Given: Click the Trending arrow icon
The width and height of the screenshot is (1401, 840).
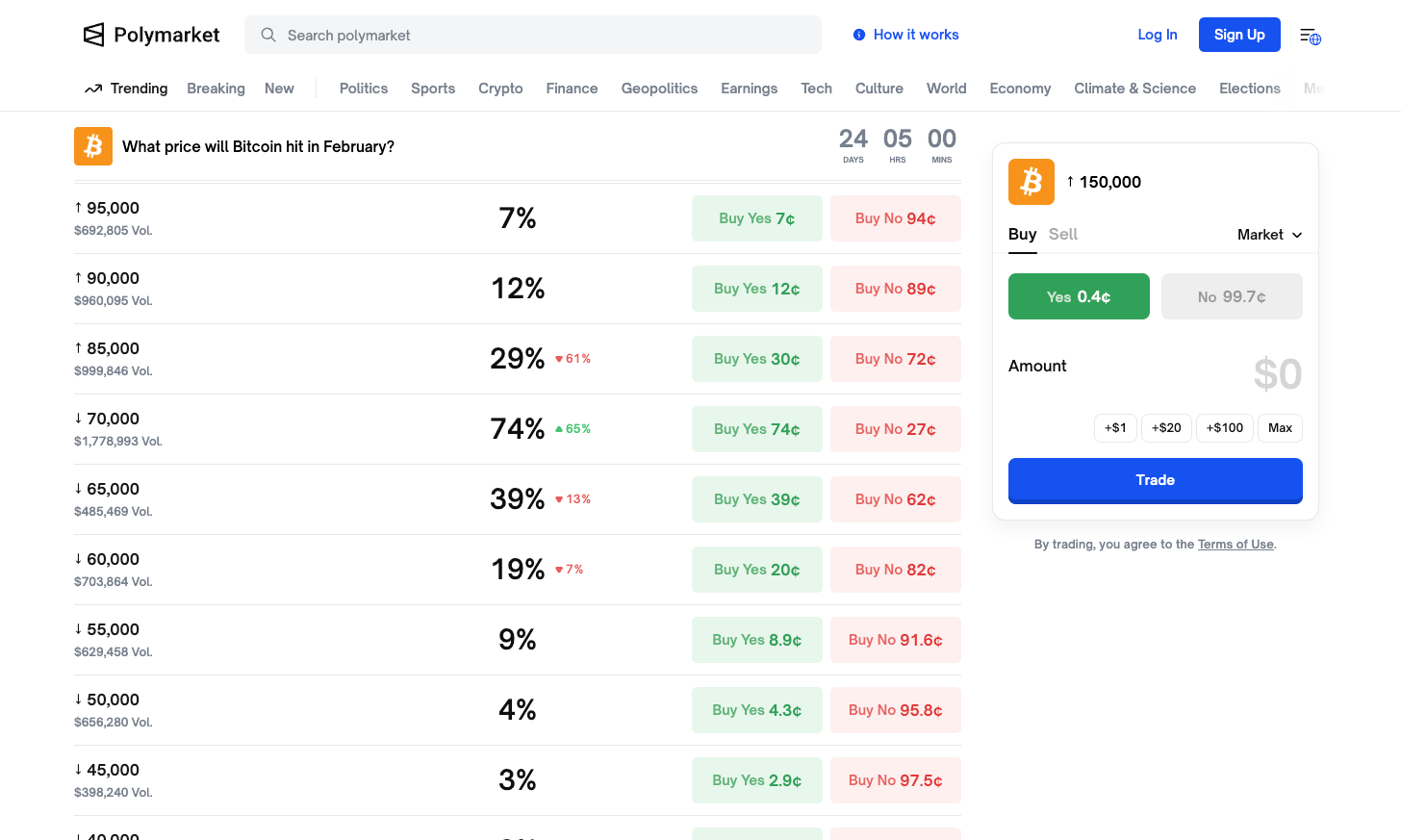Looking at the screenshot, I should 92,88.
